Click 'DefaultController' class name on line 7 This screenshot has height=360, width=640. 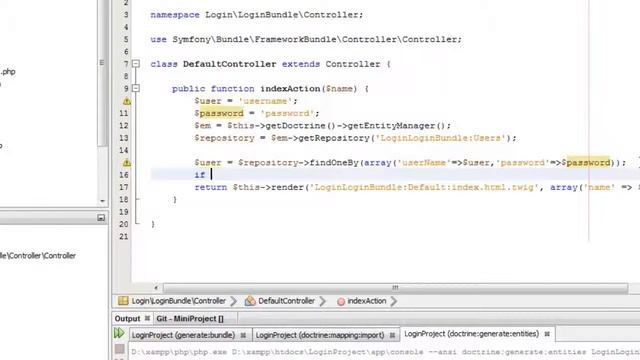(229, 64)
